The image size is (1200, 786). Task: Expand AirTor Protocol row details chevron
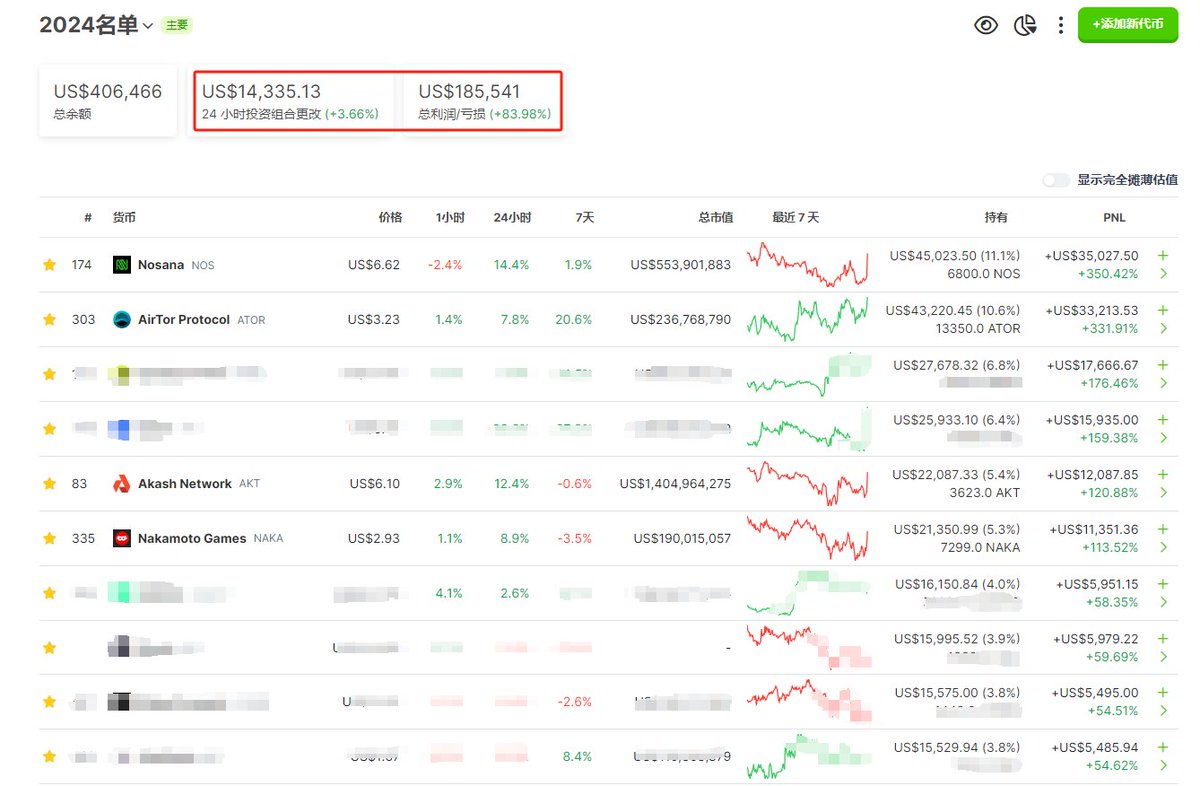pyautogui.click(x=1163, y=329)
